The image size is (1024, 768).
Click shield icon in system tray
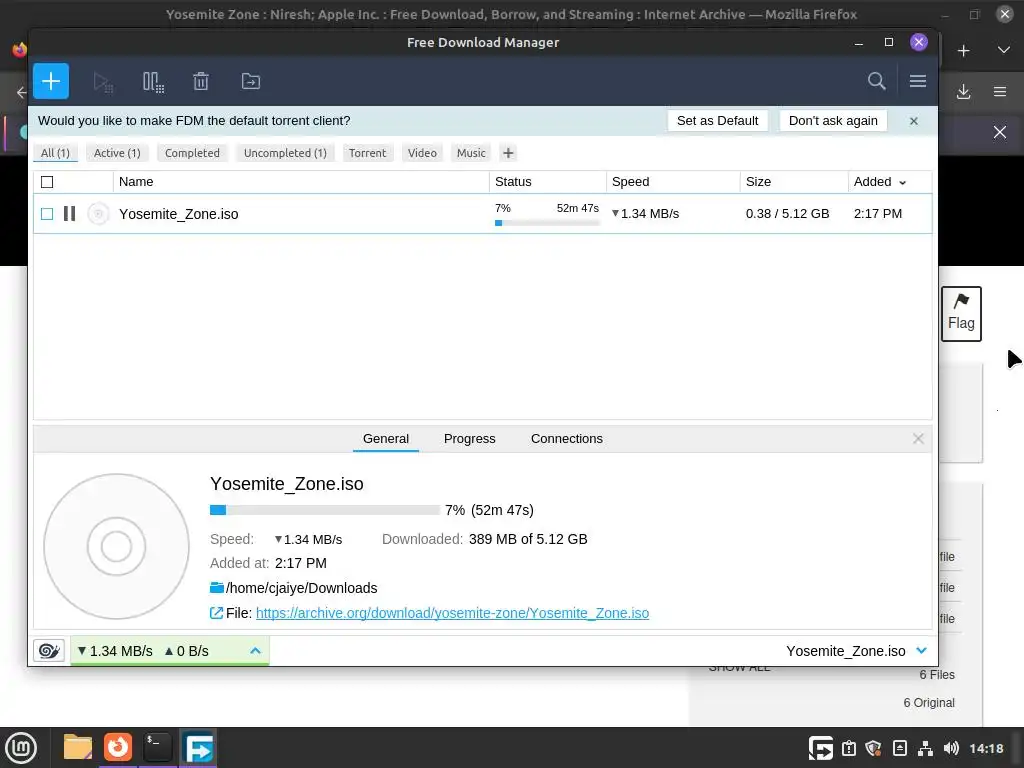point(873,748)
